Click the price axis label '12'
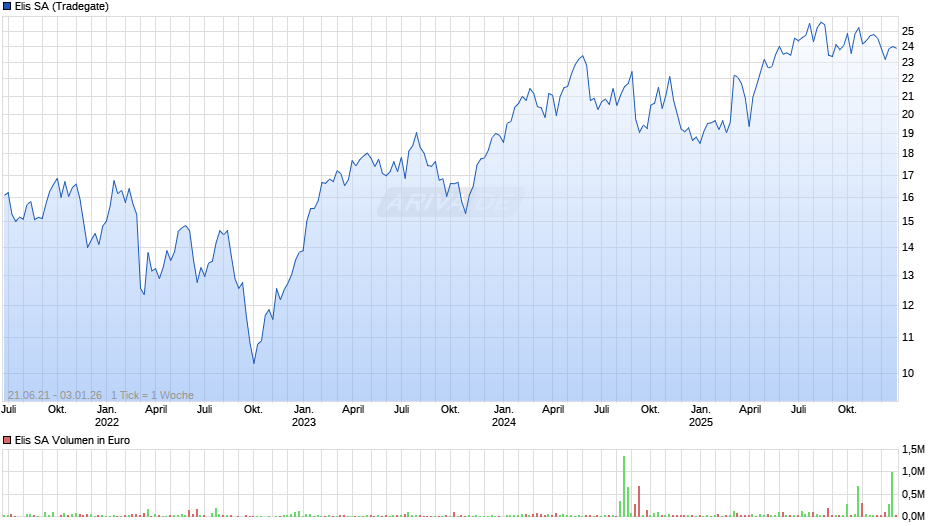940x526 pixels. pyautogui.click(x=908, y=305)
